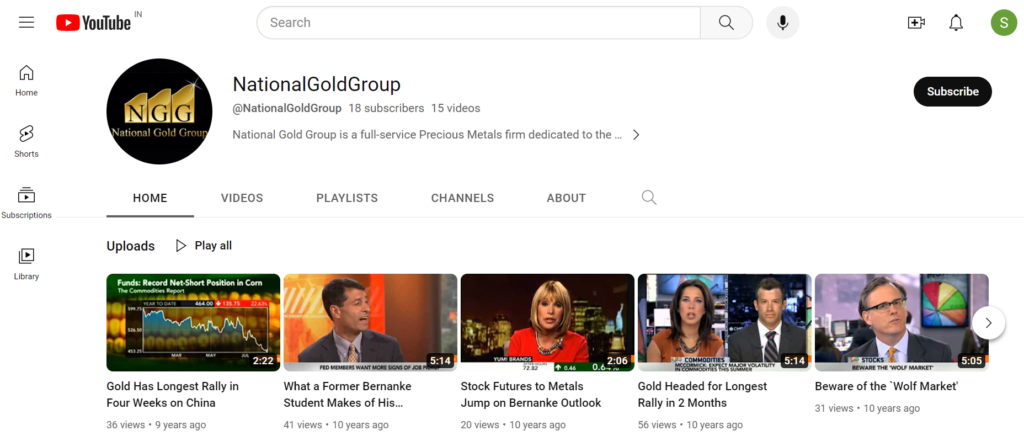Open Gold Headed for Longest Rally thumbnail
Viewport: 1024px width, 436px height.
pyautogui.click(x=724, y=322)
